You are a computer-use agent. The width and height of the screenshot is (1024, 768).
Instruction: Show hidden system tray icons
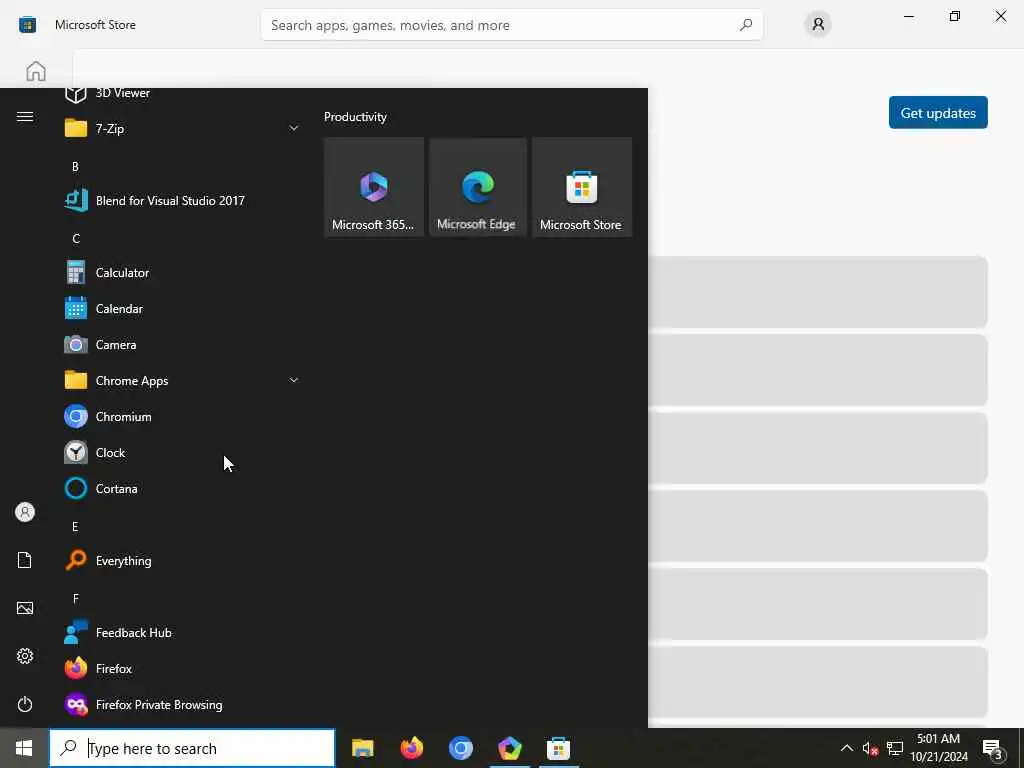point(846,748)
